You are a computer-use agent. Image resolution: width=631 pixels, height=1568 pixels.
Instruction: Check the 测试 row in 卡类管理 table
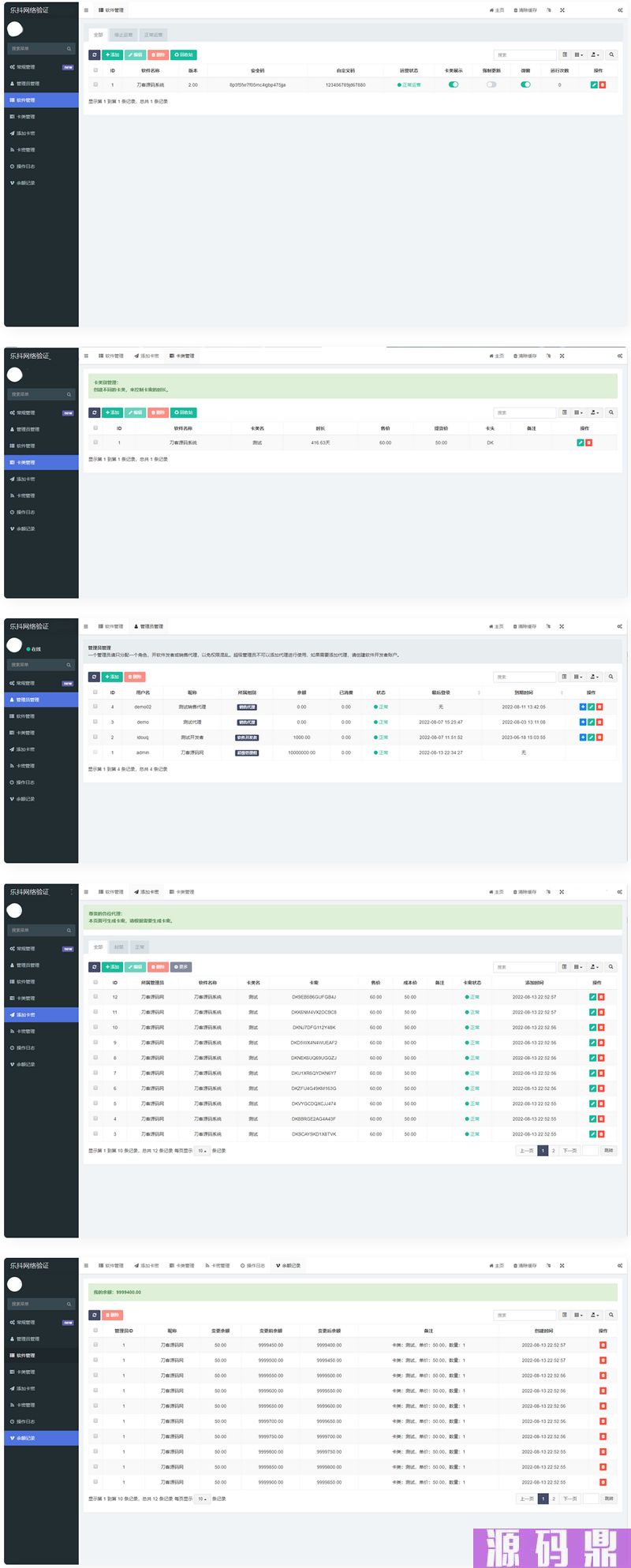[x=95, y=442]
